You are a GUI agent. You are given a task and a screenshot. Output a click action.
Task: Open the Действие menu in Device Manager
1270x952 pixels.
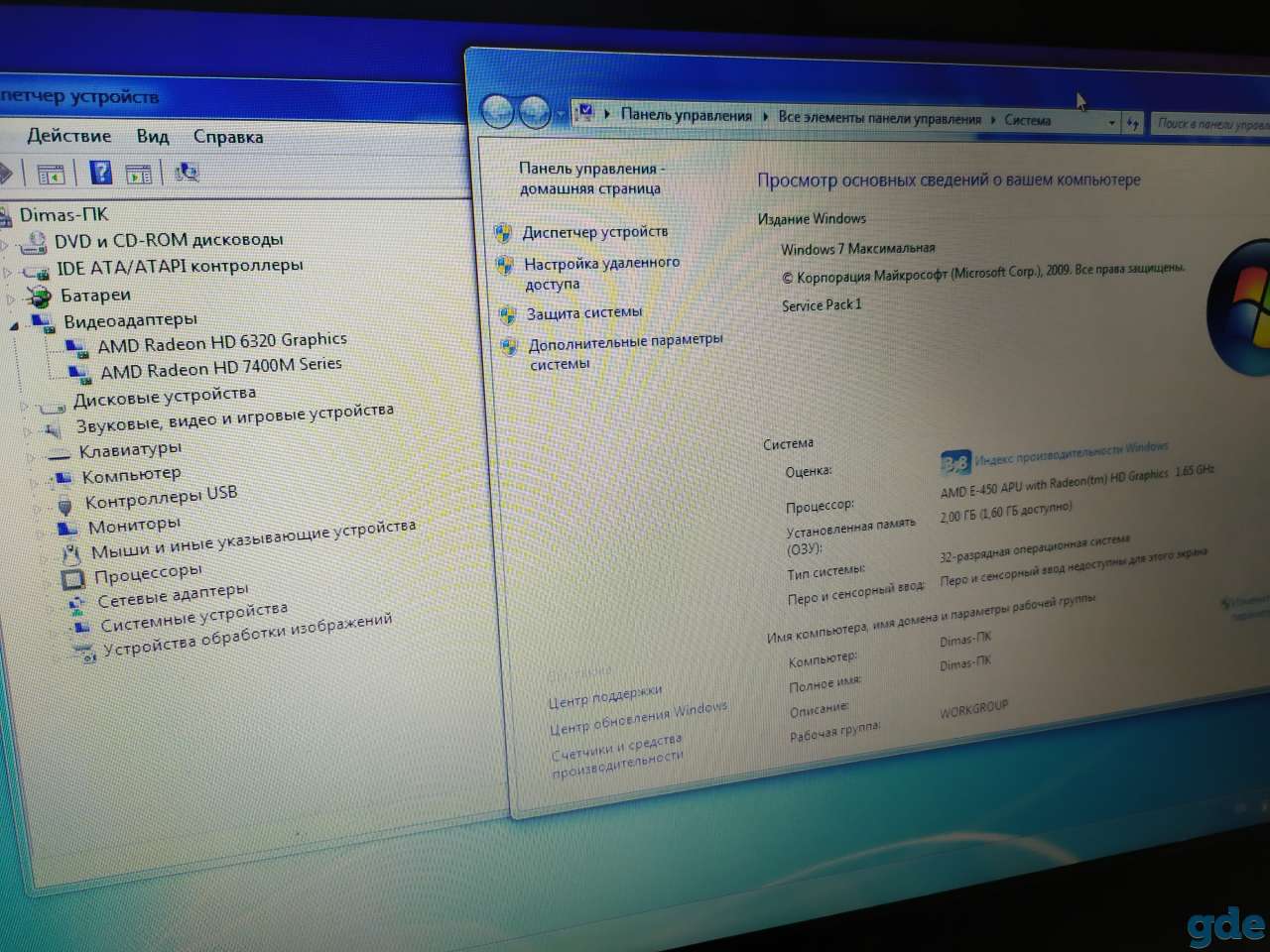pyautogui.click(x=69, y=135)
